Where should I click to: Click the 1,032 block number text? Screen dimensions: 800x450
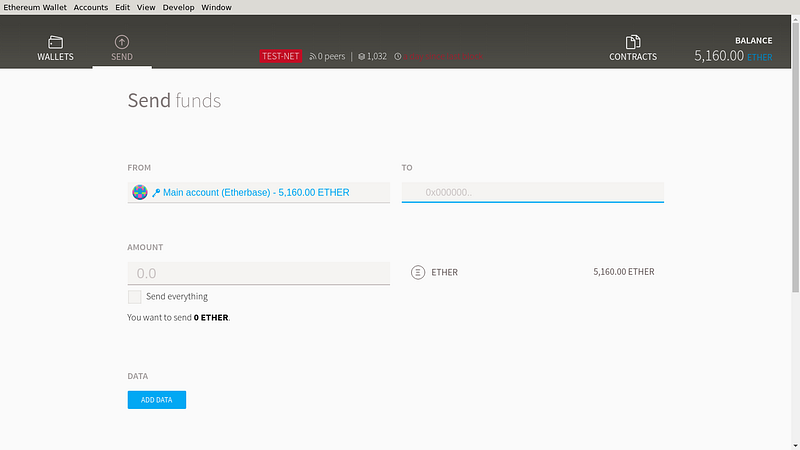coord(377,56)
